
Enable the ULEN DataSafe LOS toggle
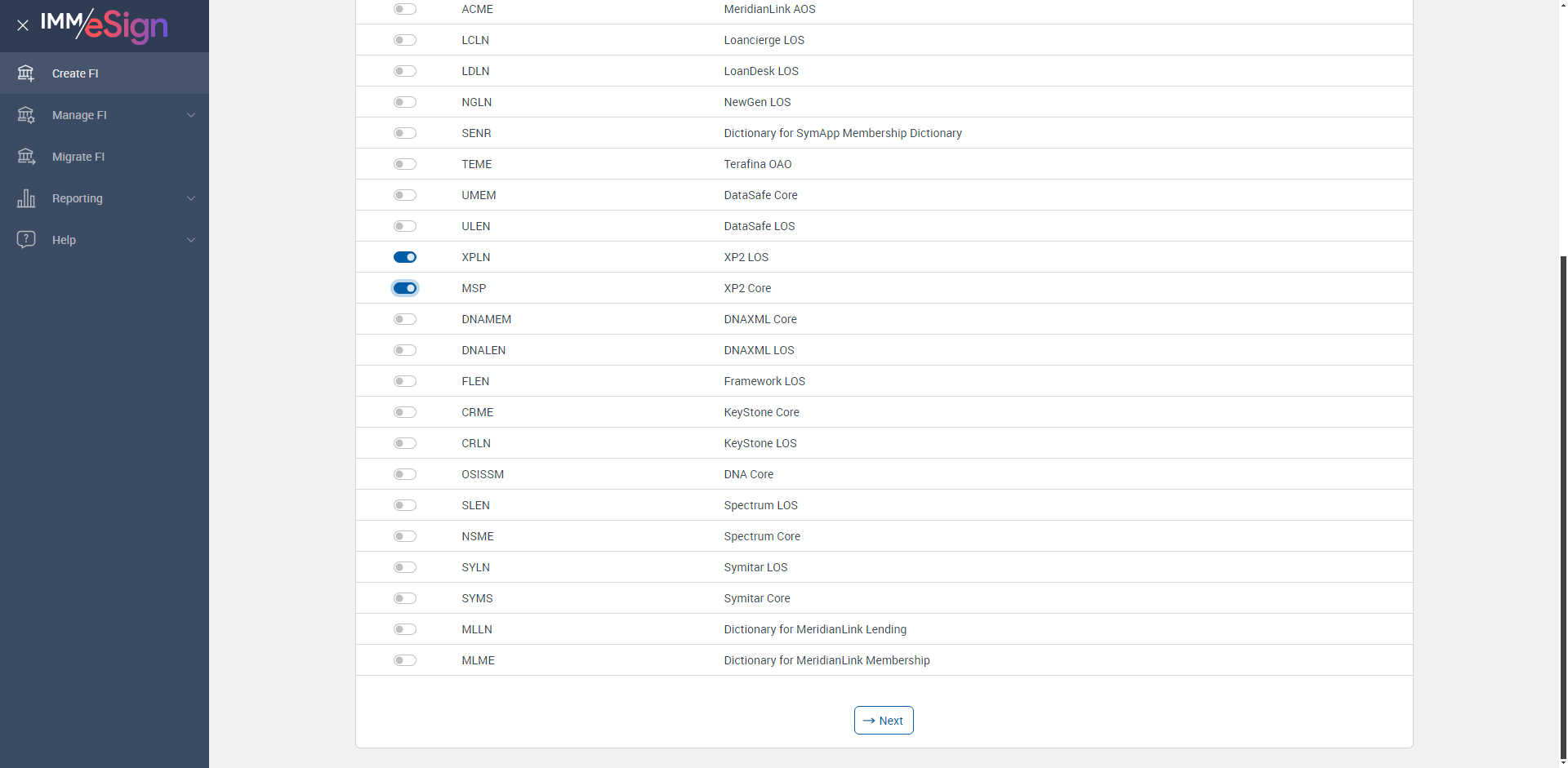pyautogui.click(x=405, y=226)
